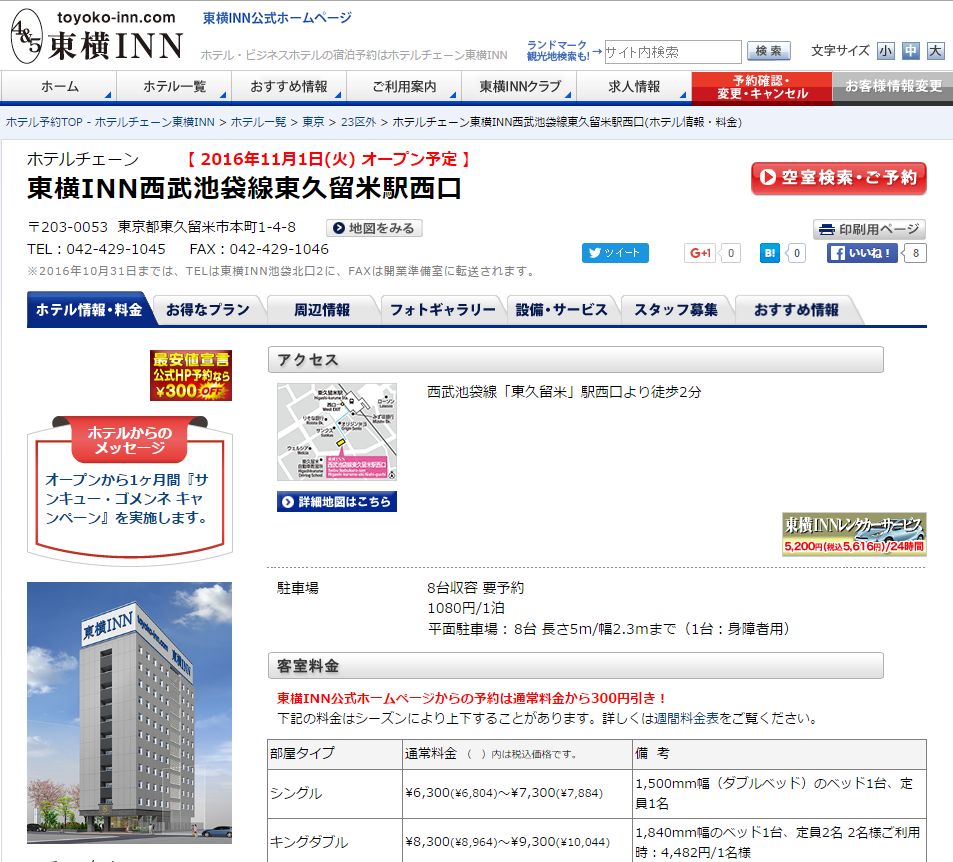The image size is (953, 862).
Task: Open the おすすめ情報 nav menu
Action: pos(289,87)
